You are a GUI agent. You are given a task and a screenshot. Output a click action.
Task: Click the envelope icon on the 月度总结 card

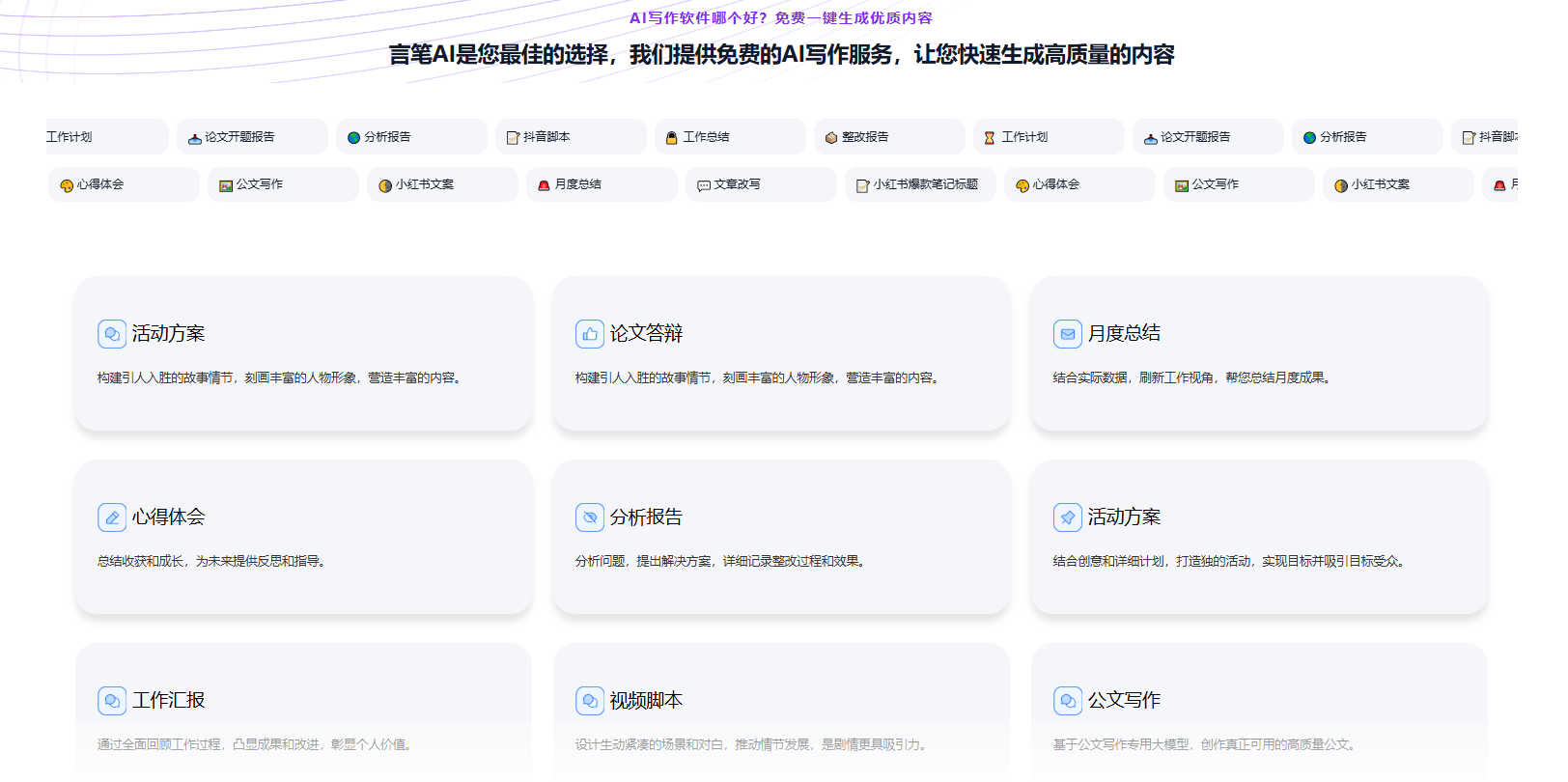pyautogui.click(x=1067, y=334)
